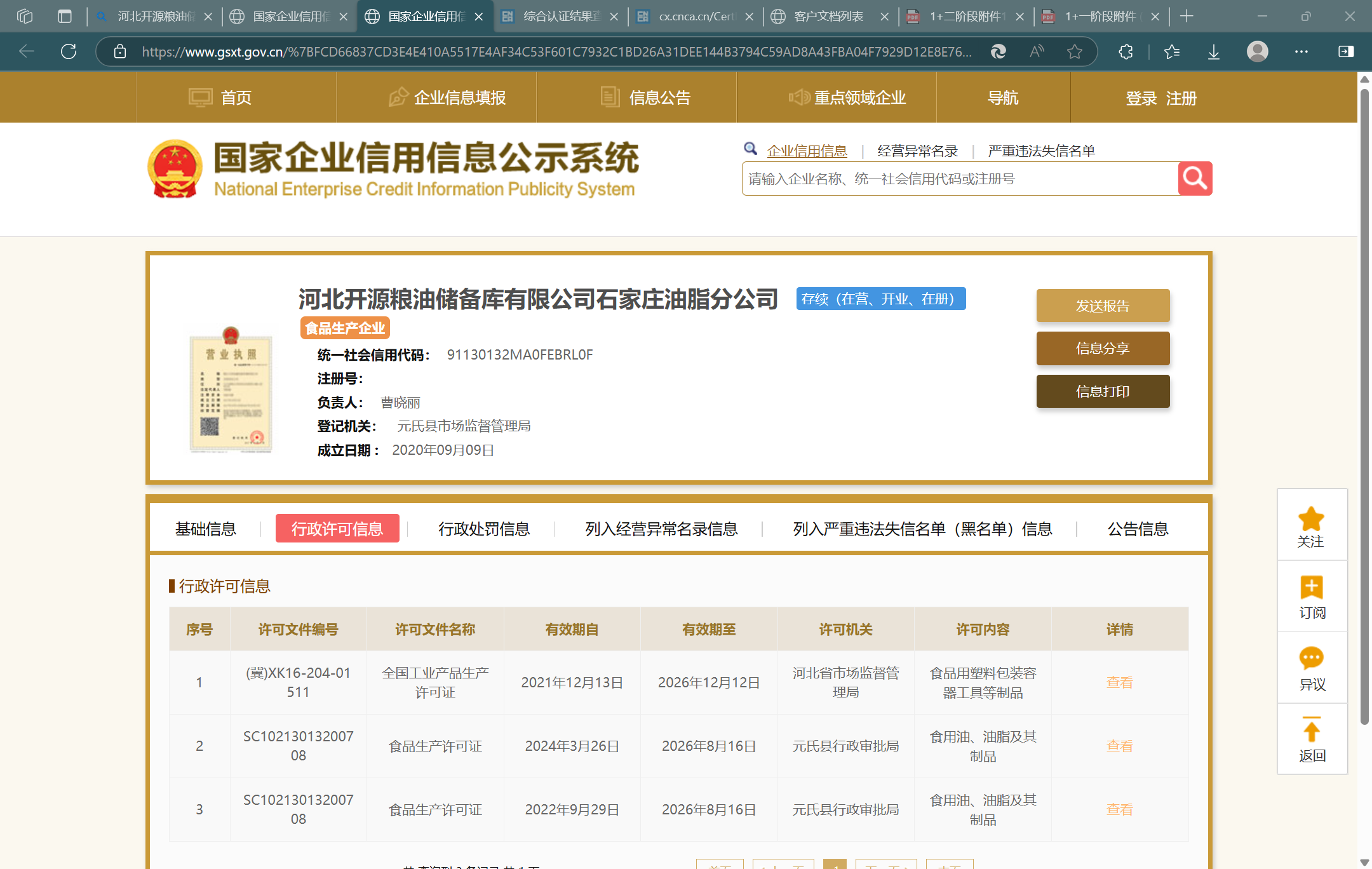Click the 信息分享 button
Screen dimensions: 1372x869
point(1103,348)
